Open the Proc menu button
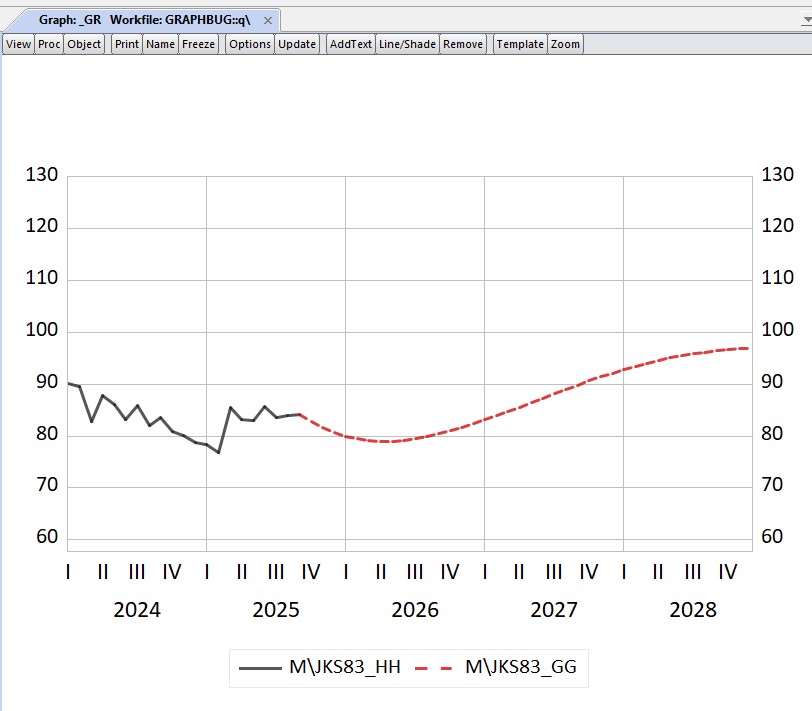The width and height of the screenshot is (812, 711). [x=49, y=44]
